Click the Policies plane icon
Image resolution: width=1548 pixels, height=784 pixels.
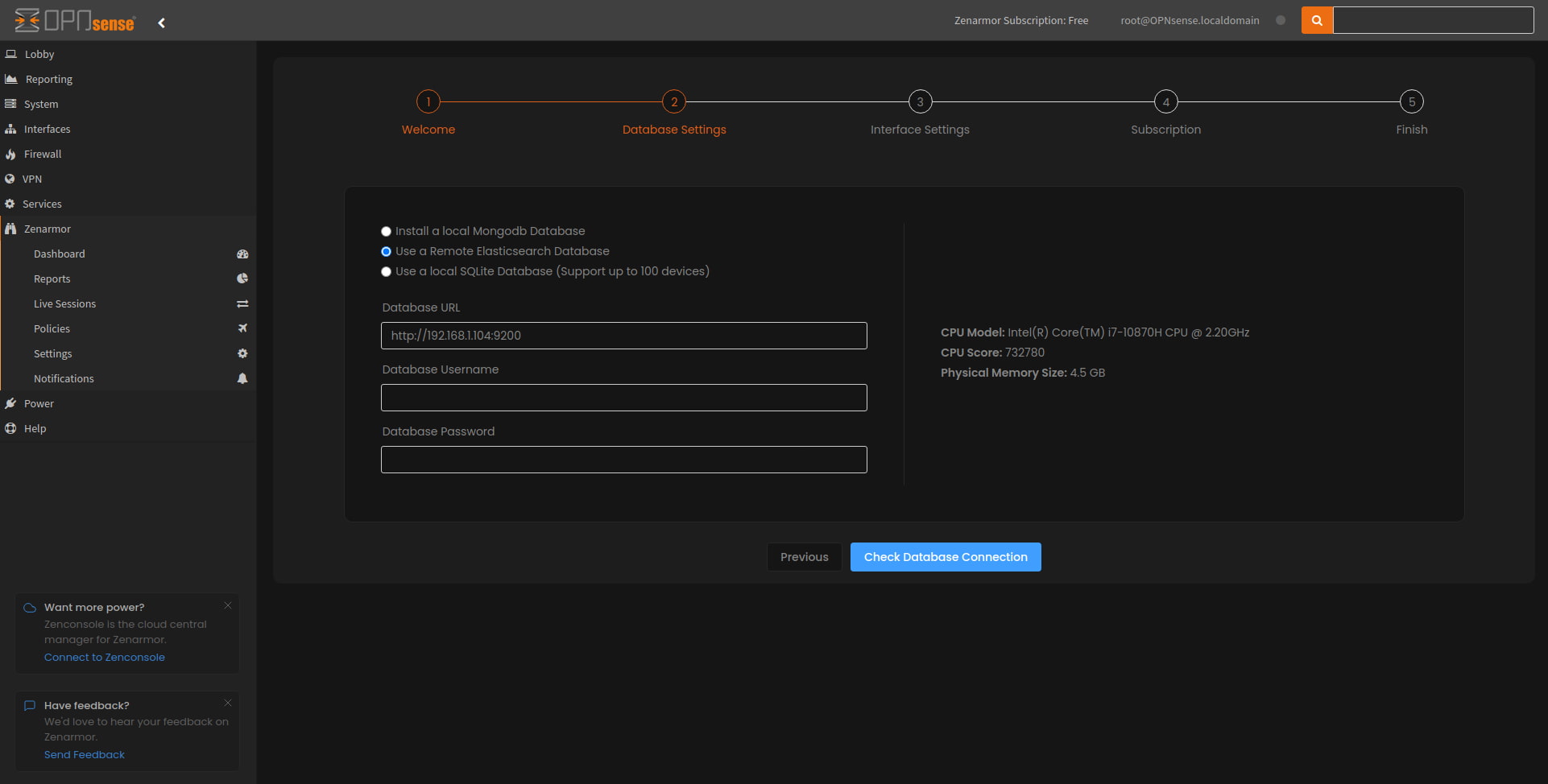pyautogui.click(x=242, y=328)
